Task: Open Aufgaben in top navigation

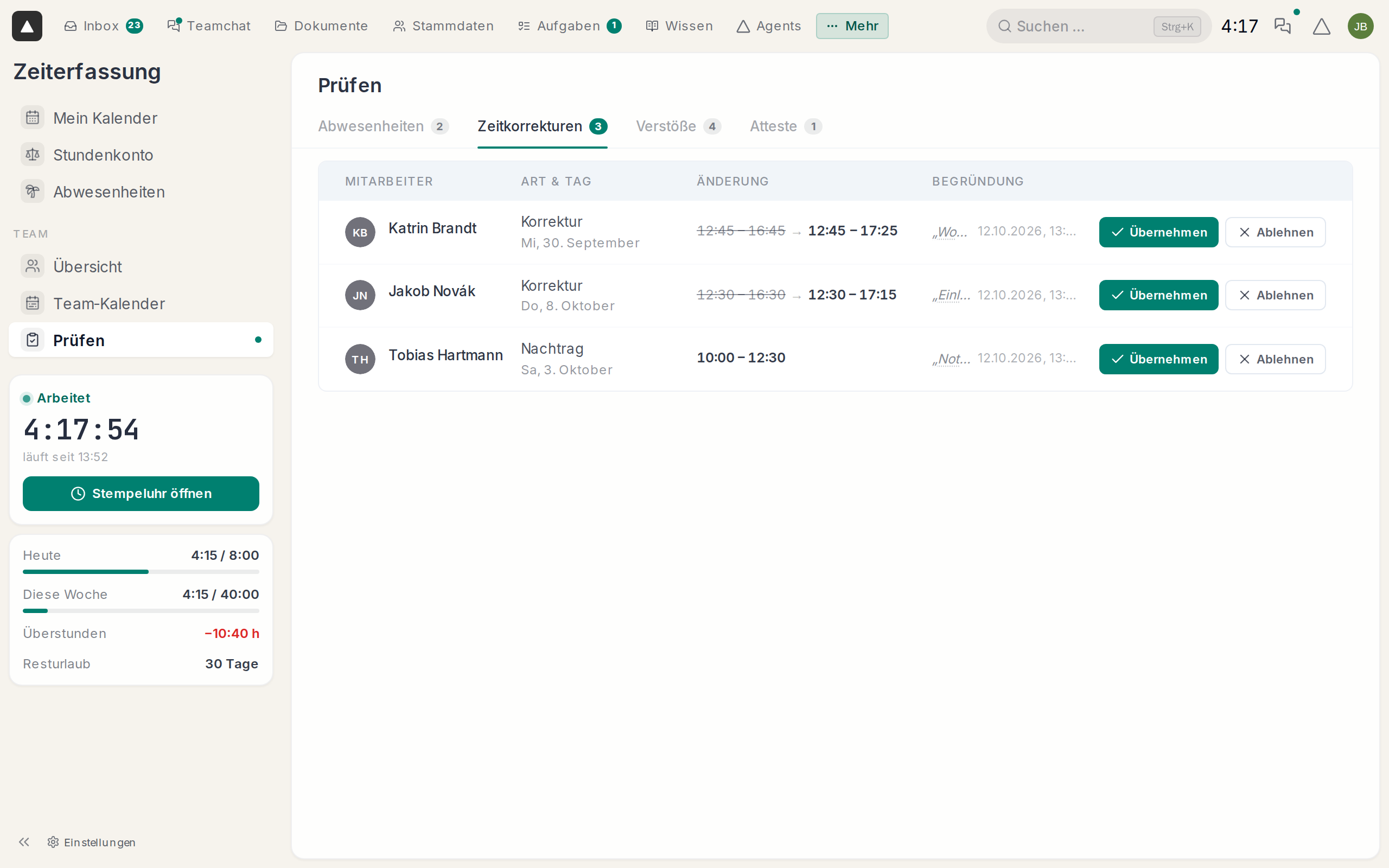Action: click(569, 26)
